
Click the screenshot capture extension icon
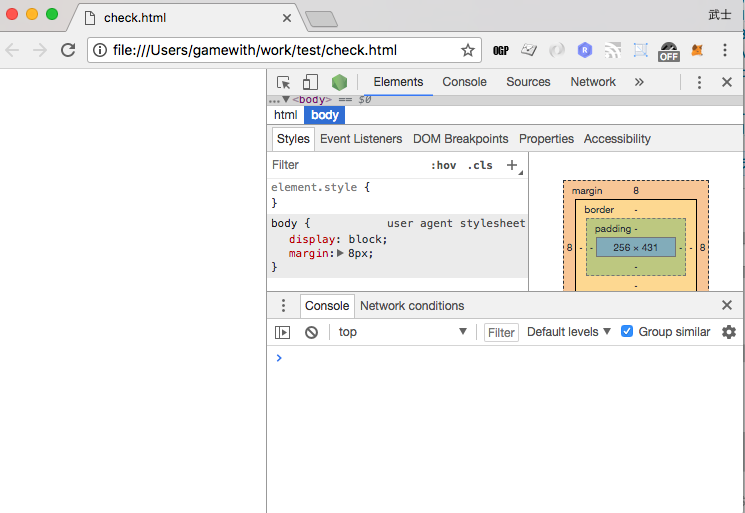[640, 50]
